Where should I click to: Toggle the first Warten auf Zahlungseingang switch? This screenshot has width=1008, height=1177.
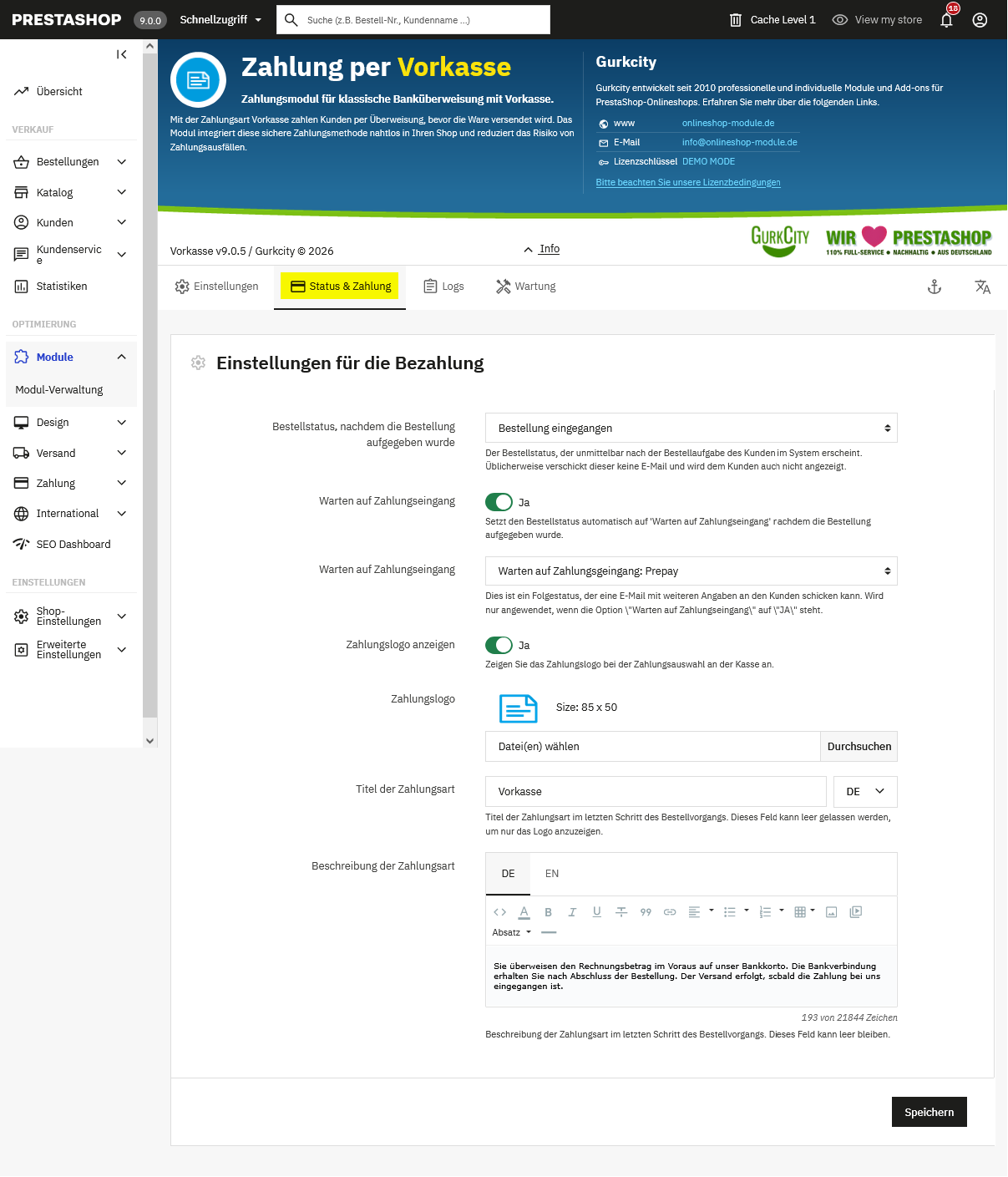(499, 502)
